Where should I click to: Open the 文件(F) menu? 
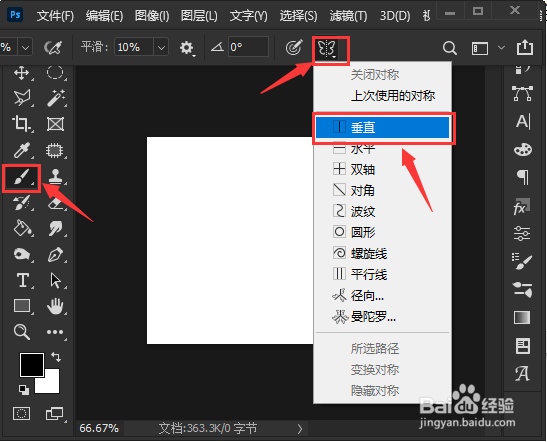coord(55,16)
